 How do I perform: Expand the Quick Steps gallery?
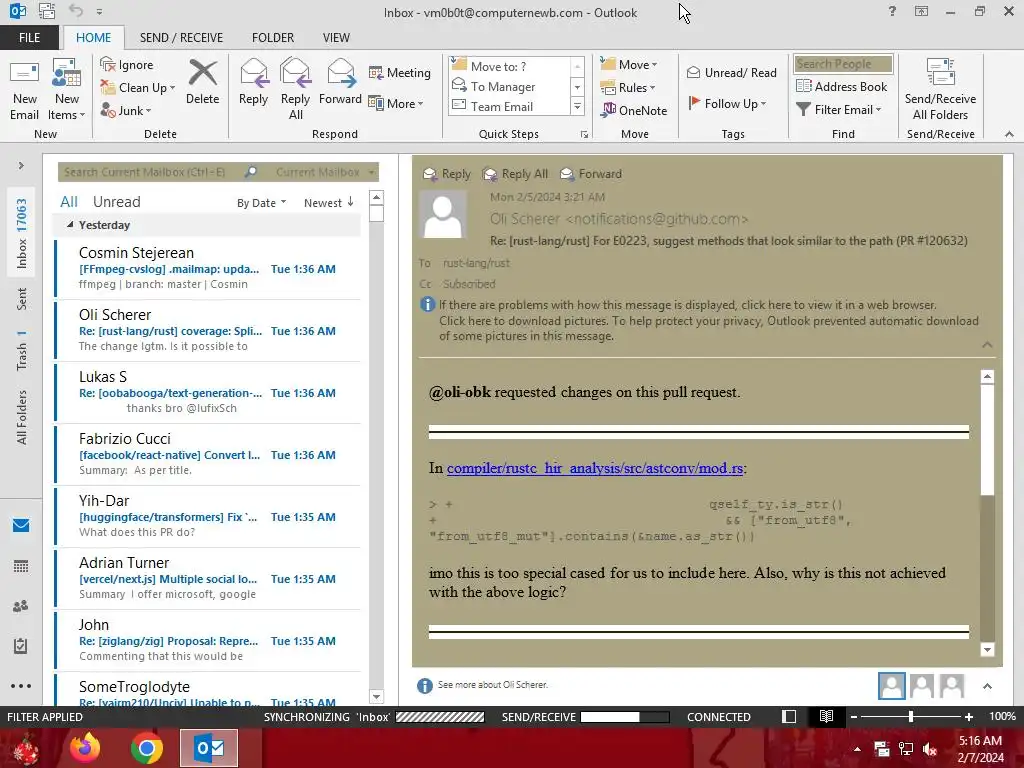(577, 106)
